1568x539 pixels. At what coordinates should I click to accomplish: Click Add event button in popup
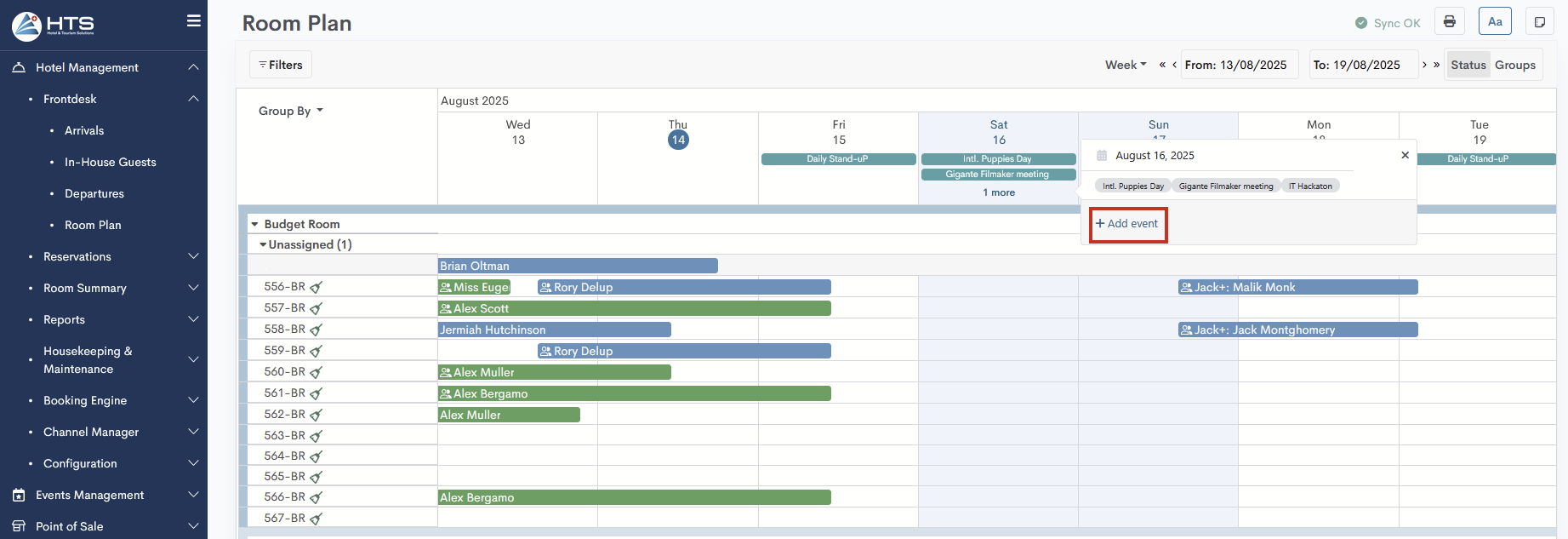1127,224
